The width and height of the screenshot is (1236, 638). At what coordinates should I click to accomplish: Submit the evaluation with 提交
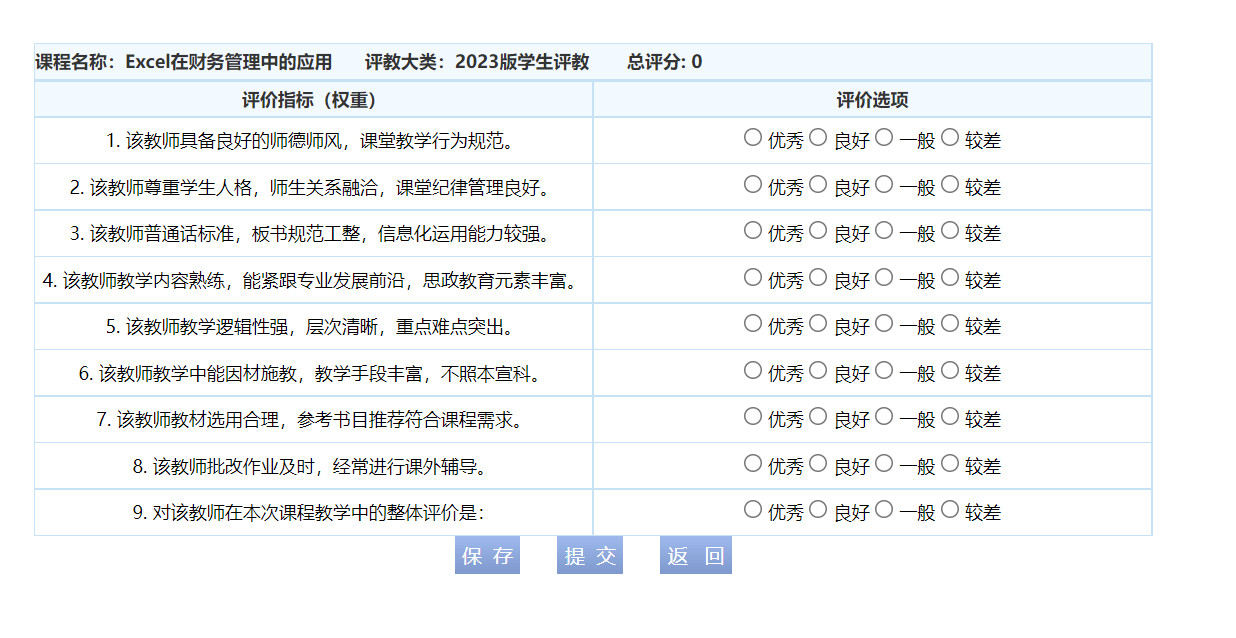pyautogui.click(x=590, y=556)
